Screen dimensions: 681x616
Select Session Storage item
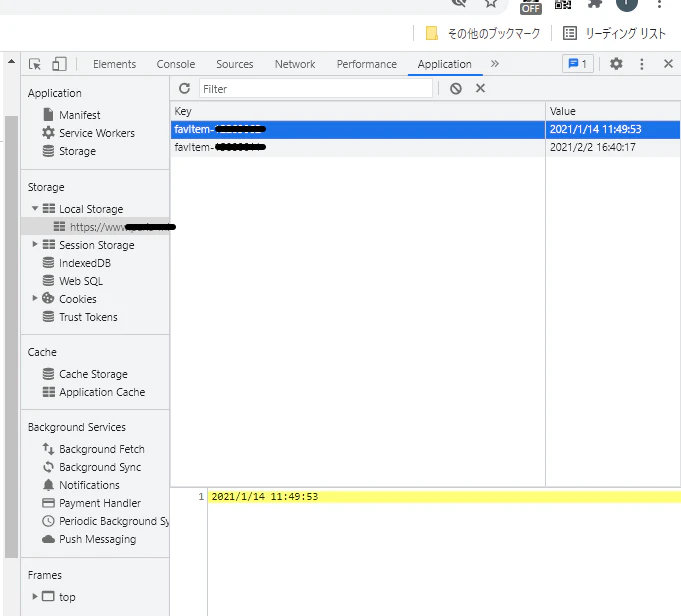pos(96,245)
